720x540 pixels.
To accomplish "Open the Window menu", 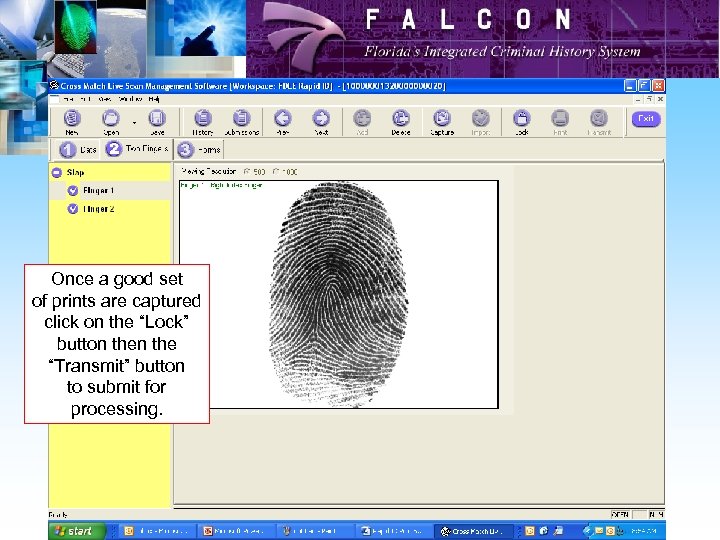I will click(x=129, y=99).
